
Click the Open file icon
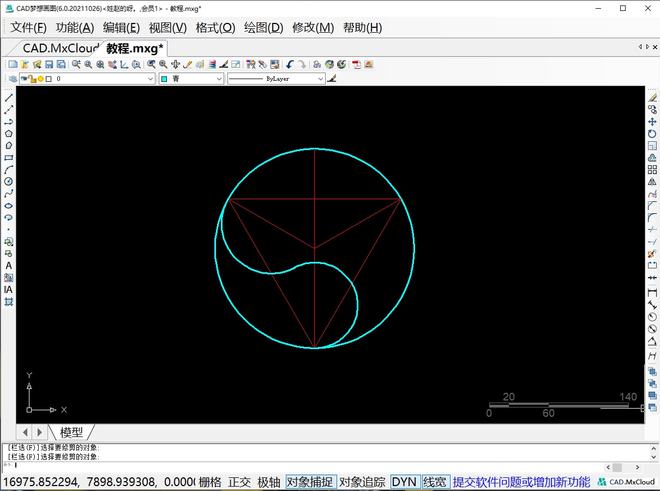tap(25, 64)
